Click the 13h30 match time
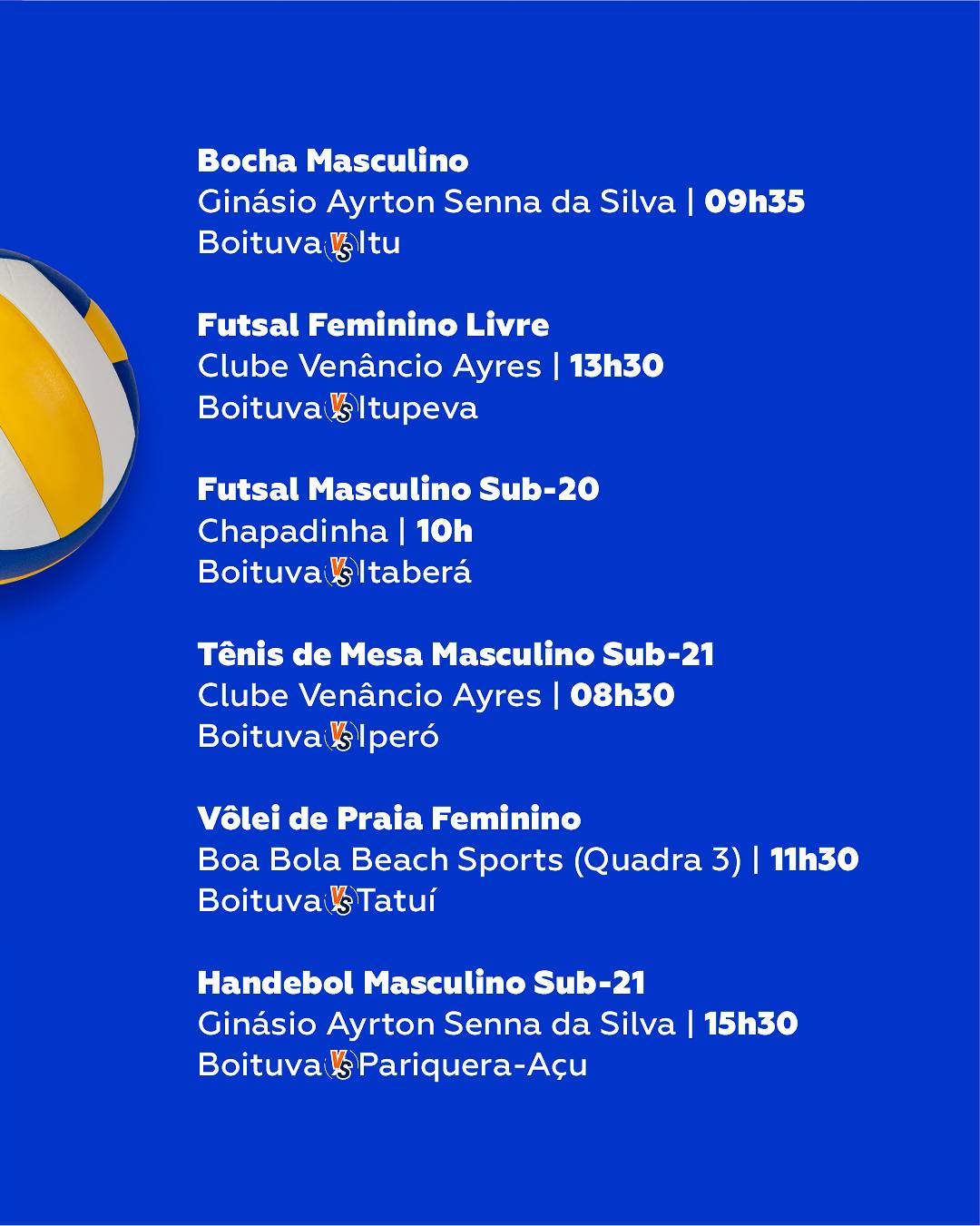The height and width of the screenshot is (1226, 980). tap(616, 366)
